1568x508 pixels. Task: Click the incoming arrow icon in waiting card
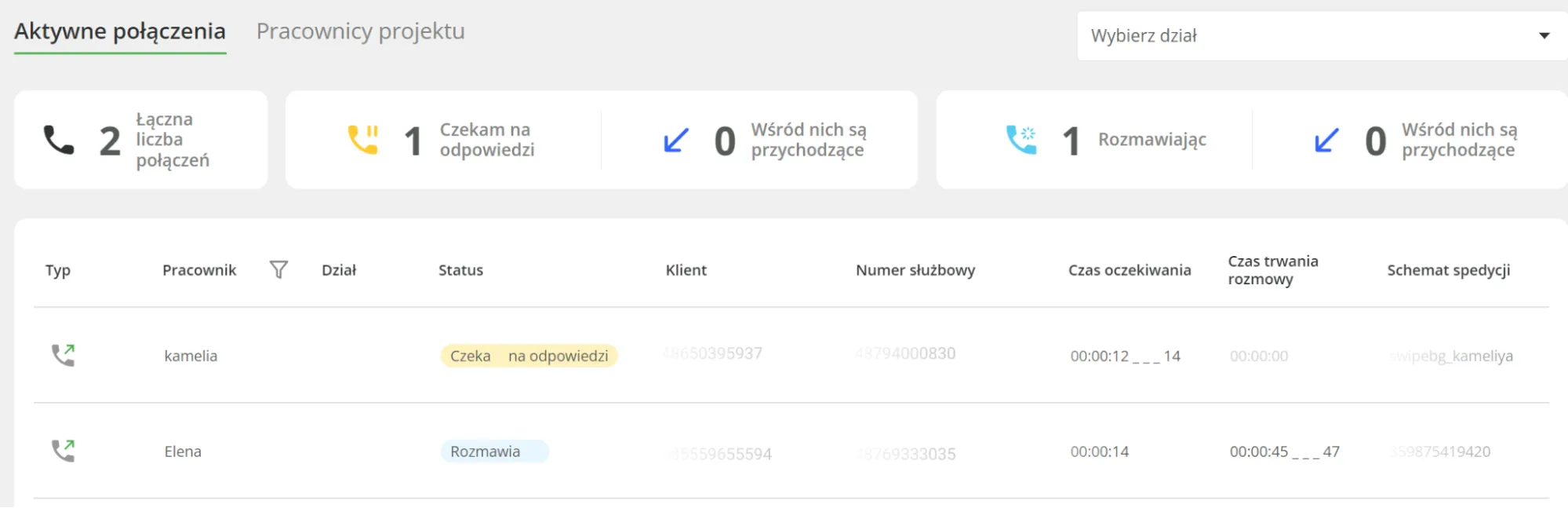click(675, 141)
